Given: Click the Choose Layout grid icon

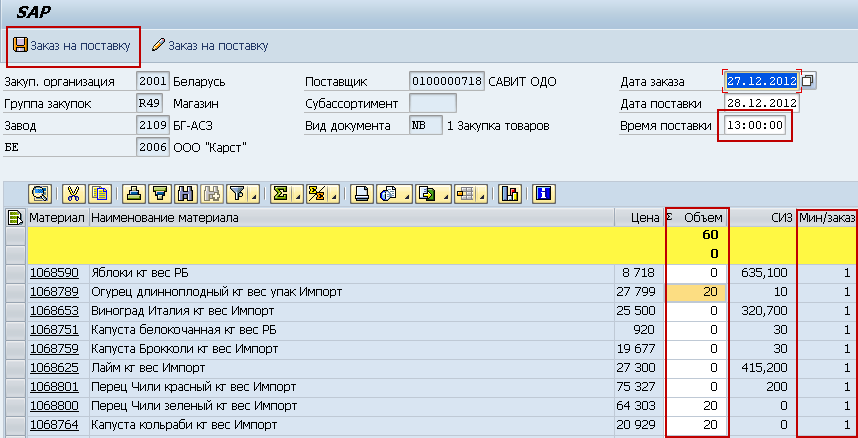Looking at the screenshot, I should click(465, 193).
